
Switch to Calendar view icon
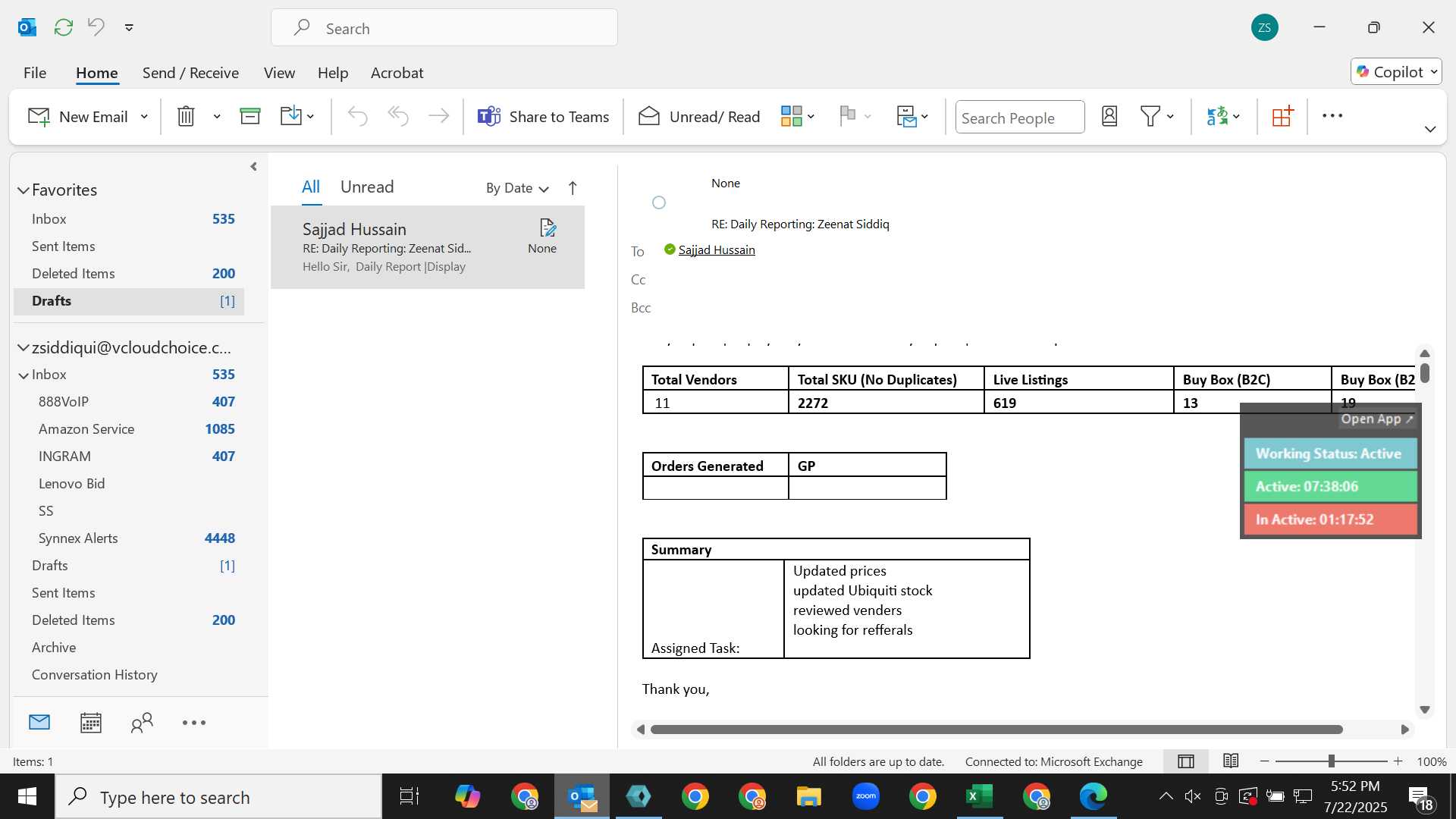(x=91, y=723)
